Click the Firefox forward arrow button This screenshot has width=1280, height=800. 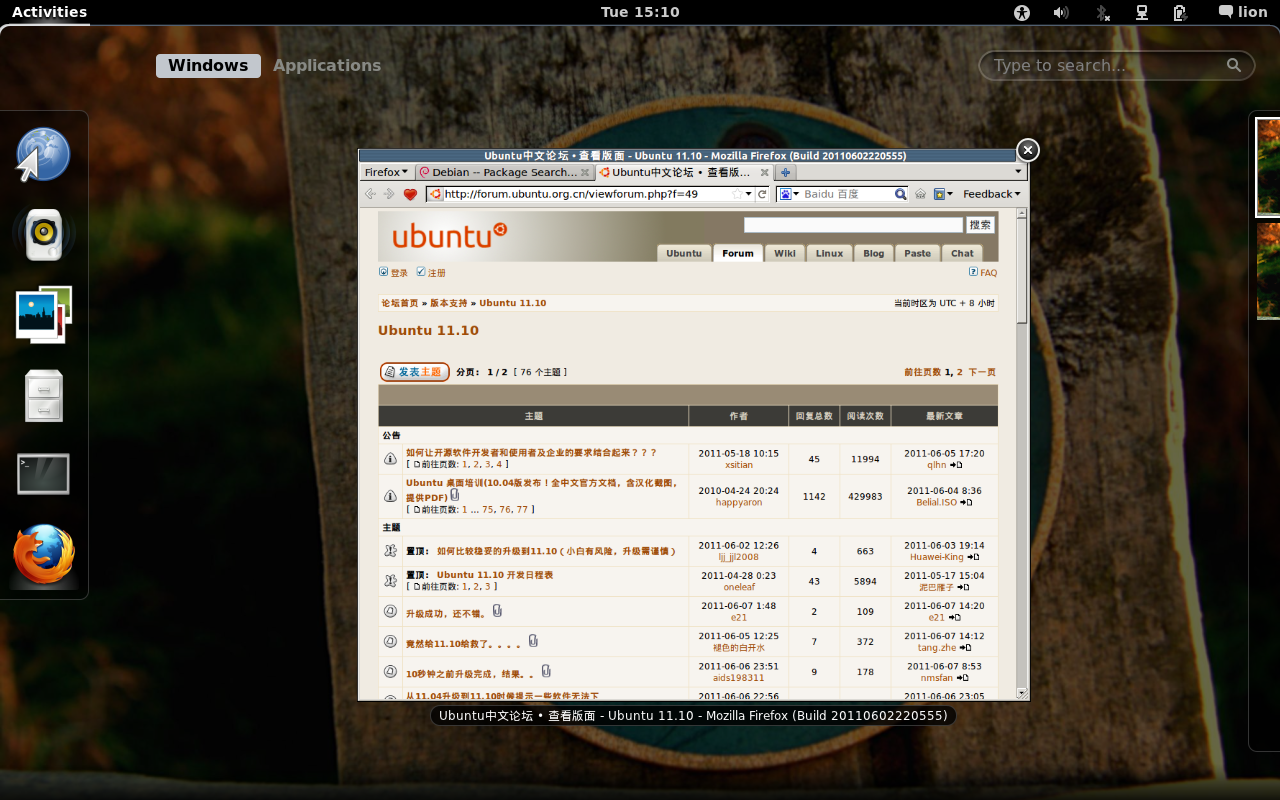[390, 194]
